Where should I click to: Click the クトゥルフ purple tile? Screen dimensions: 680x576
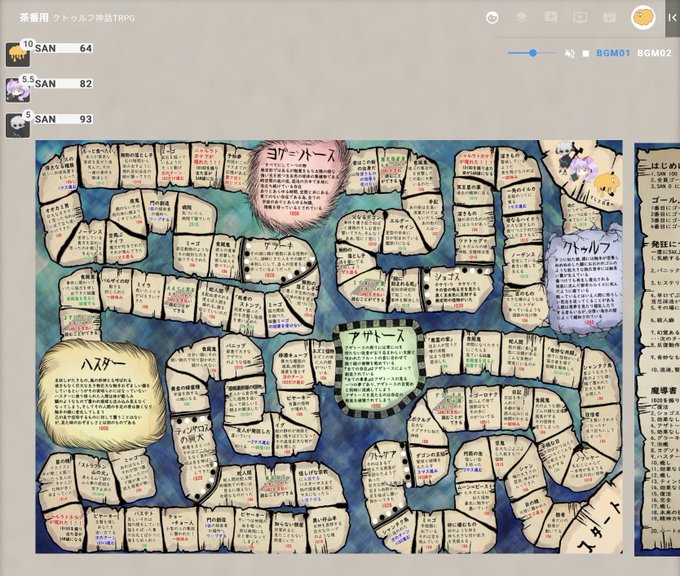[585, 282]
